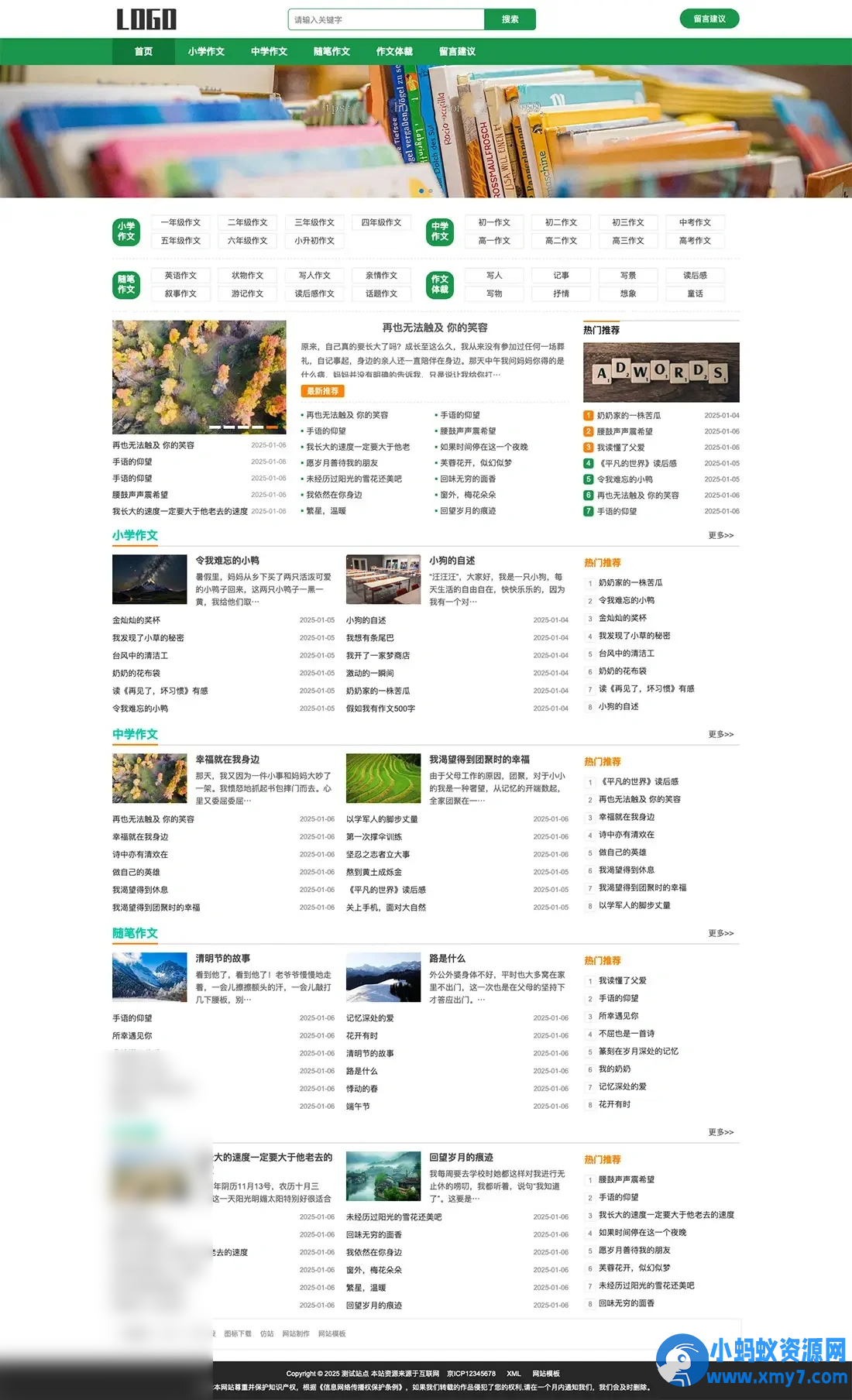Open 幸福就在我身边 article title

228,760
